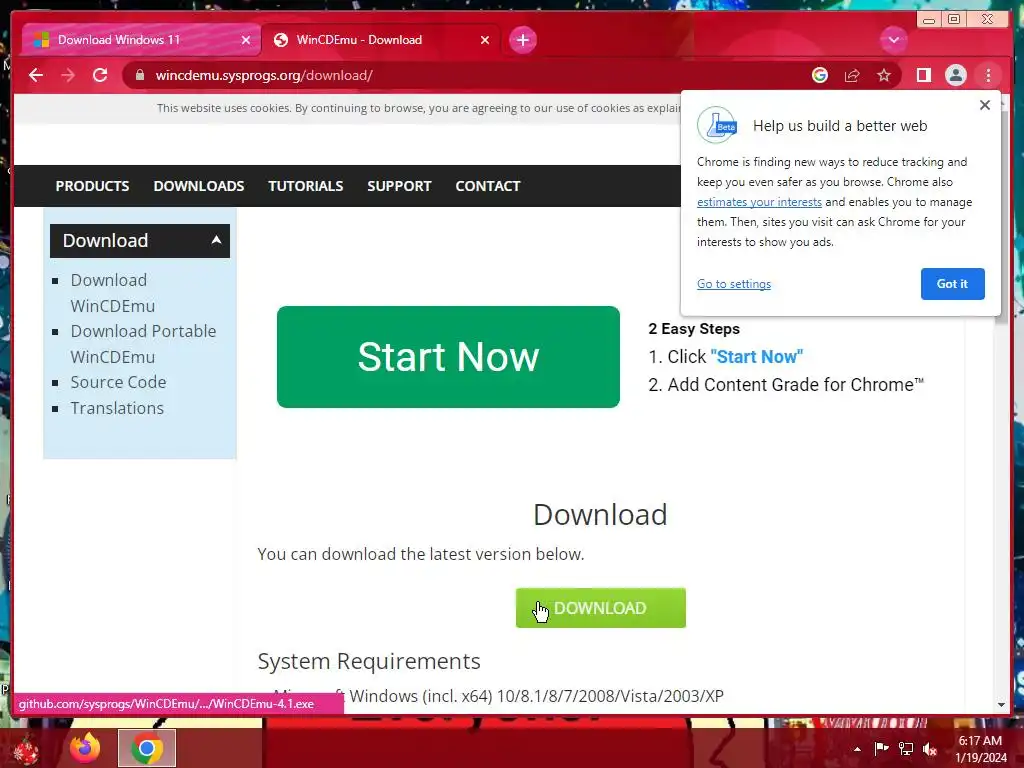Image resolution: width=1024 pixels, height=768 pixels.
Task: Click the System Requirements heading
Action: tap(369, 661)
